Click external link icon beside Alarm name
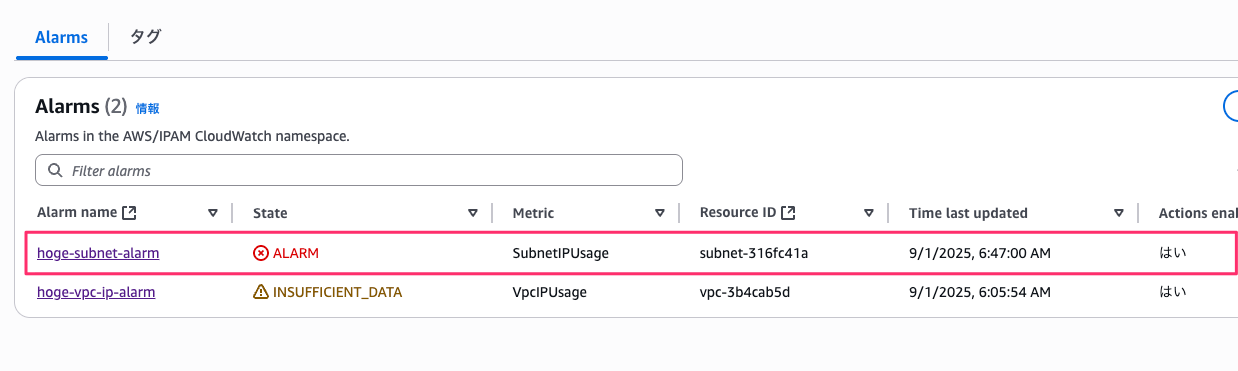Image resolution: width=1238 pixels, height=371 pixels. pos(129,213)
